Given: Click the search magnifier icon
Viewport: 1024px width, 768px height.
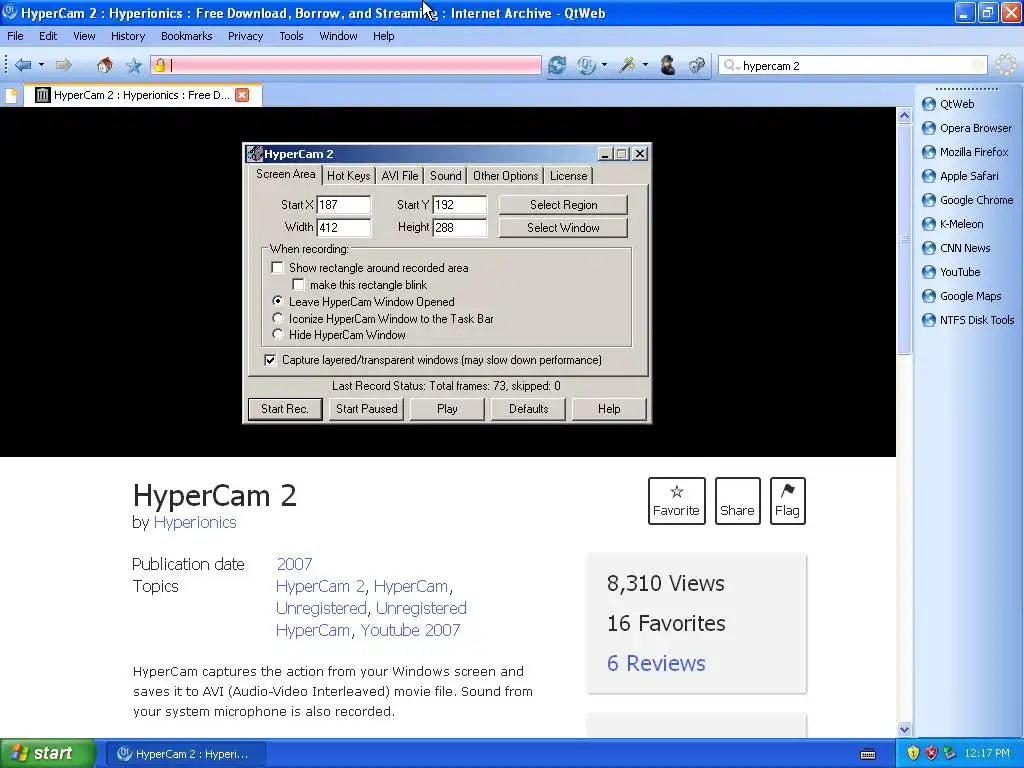Looking at the screenshot, I should click(x=729, y=65).
